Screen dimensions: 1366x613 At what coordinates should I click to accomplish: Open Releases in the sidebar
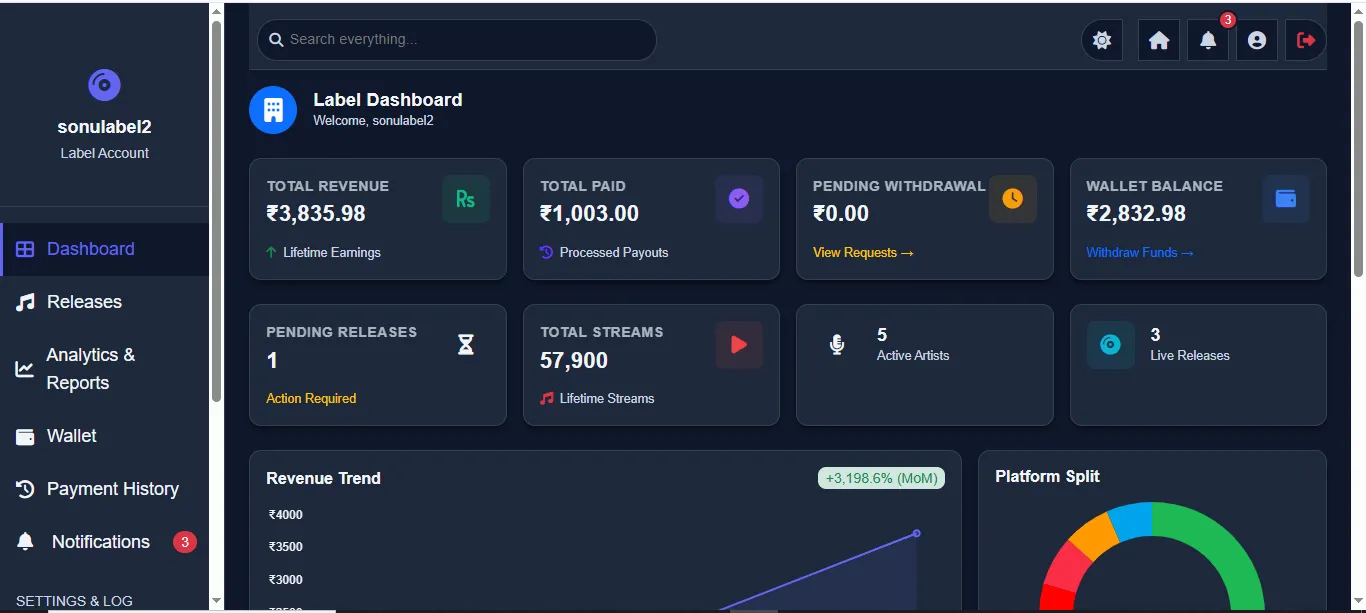pyautogui.click(x=104, y=302)
